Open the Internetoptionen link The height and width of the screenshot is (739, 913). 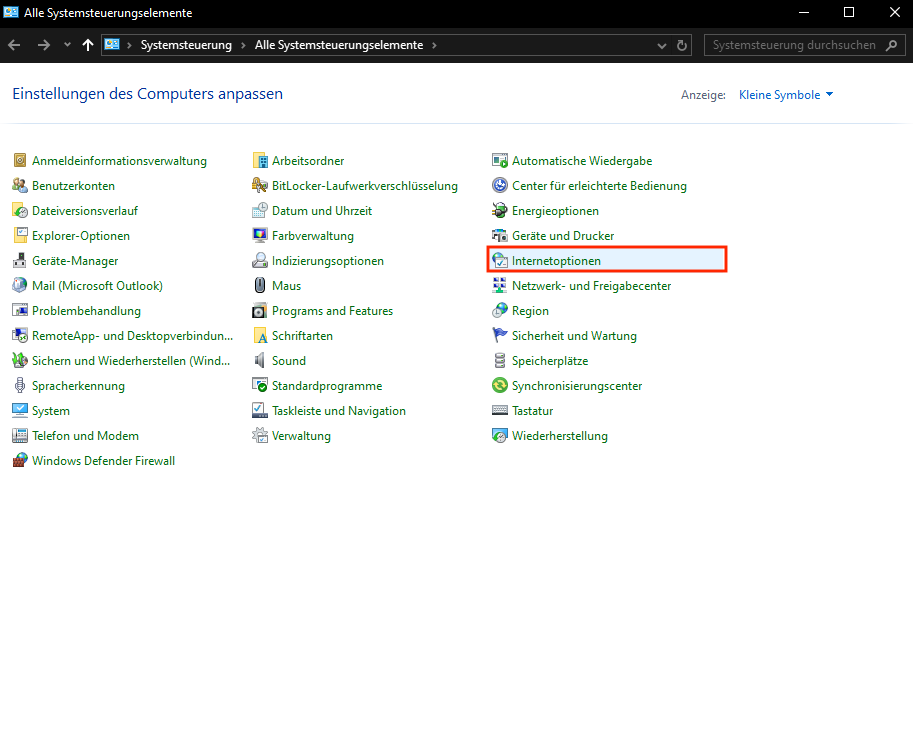556,261
